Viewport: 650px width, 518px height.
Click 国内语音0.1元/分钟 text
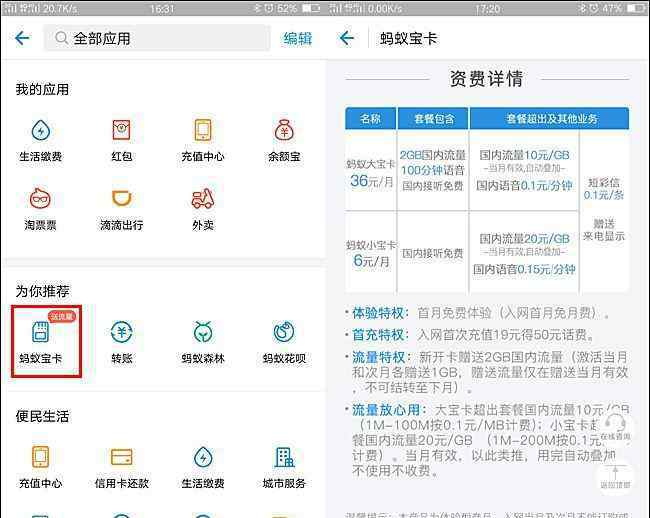(524, 185)
